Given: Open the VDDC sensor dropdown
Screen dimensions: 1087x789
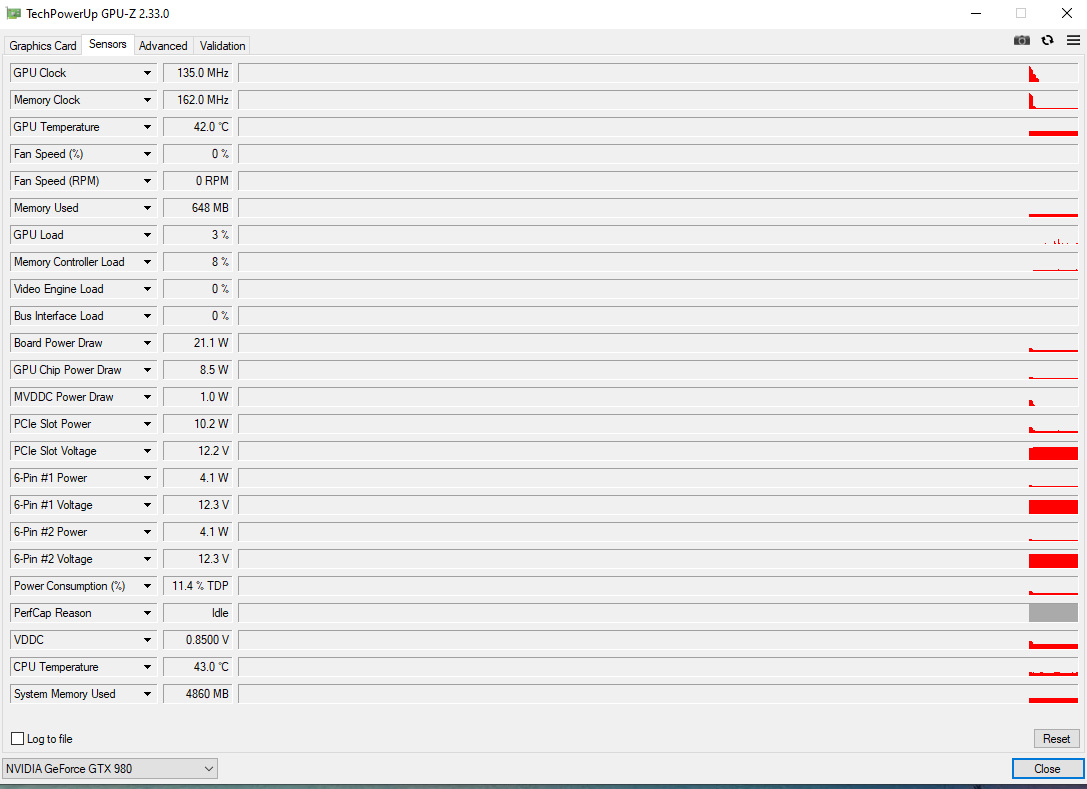Looking at the screenshot, I should (148, 641).
